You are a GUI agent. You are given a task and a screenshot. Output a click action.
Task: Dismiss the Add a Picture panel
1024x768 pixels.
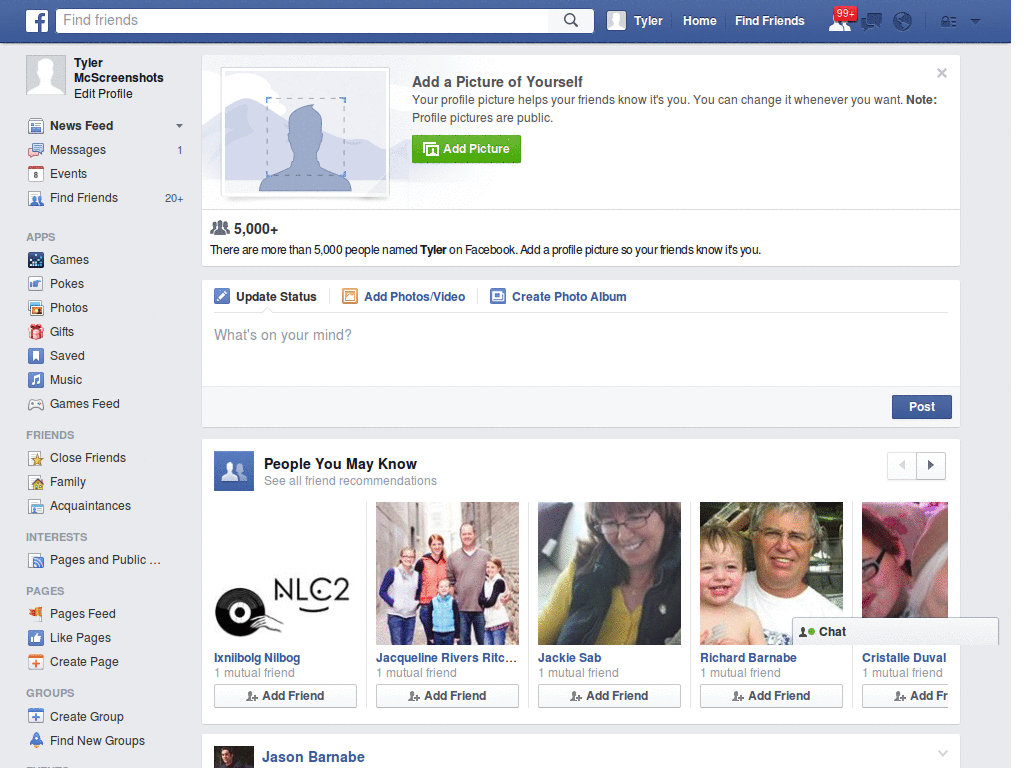(942, 73)
